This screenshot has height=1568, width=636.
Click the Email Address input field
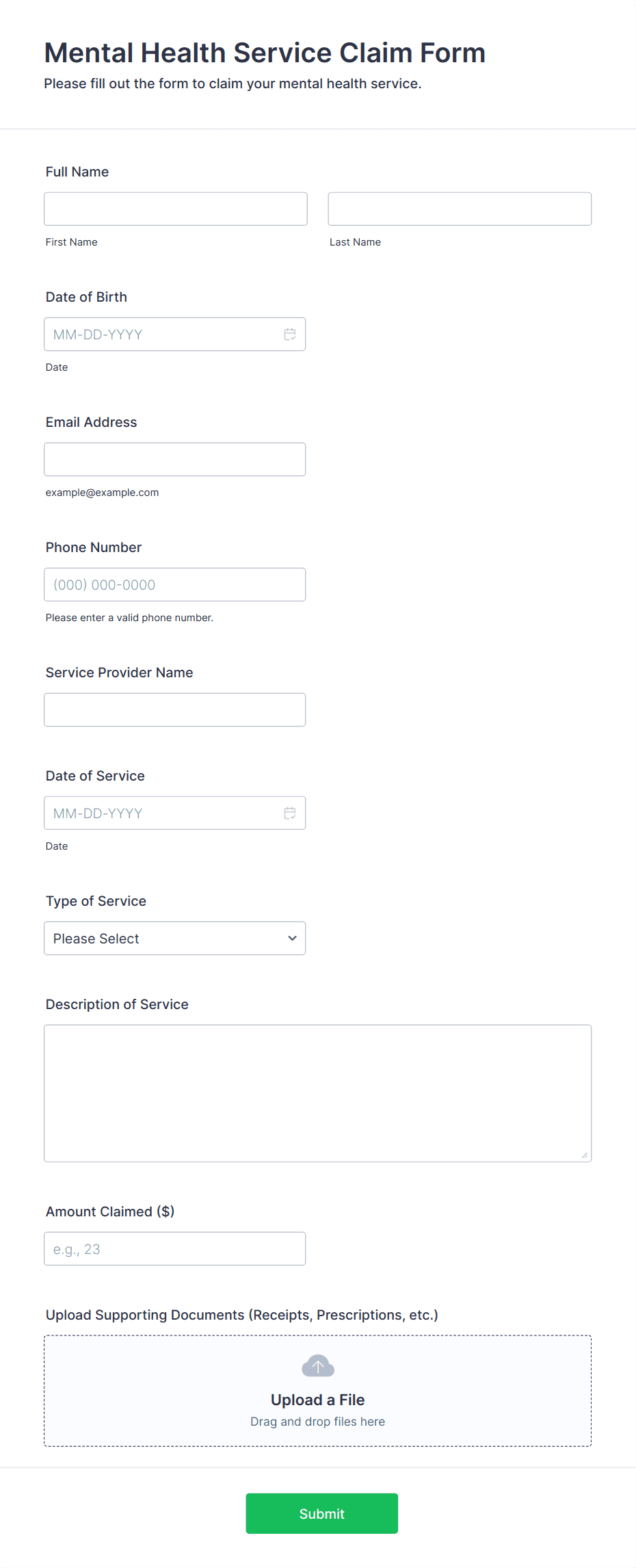(x=175, y=460)
